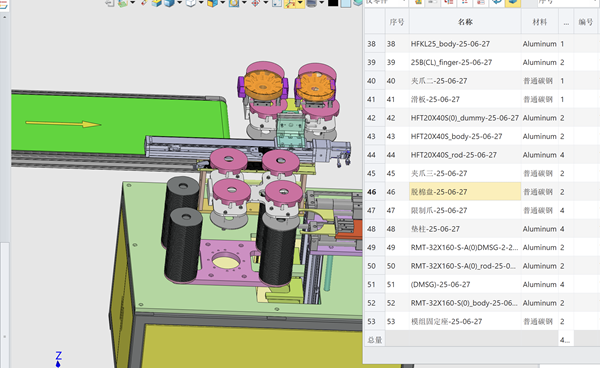Click the 总量 total row label
The width and height of the screenshot is (600, 368).
[x=375, y=340]
